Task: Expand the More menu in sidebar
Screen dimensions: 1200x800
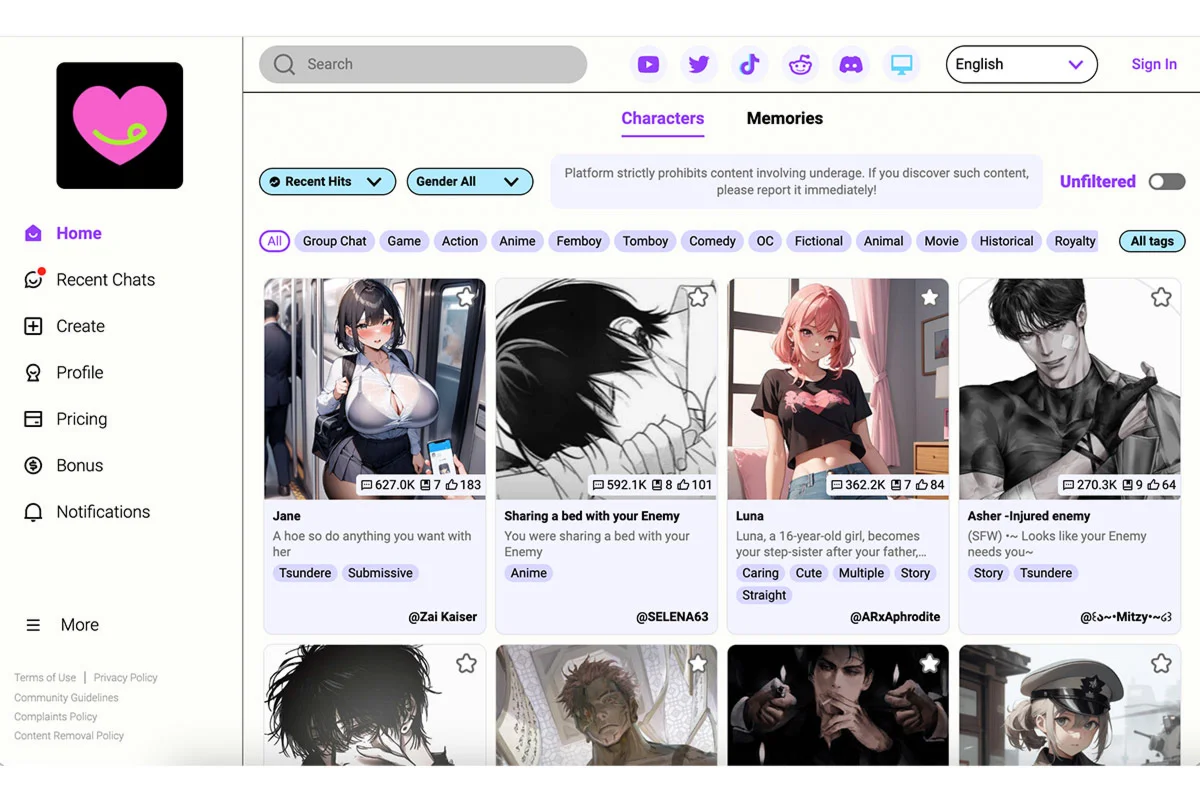Action: coord(62,625)
